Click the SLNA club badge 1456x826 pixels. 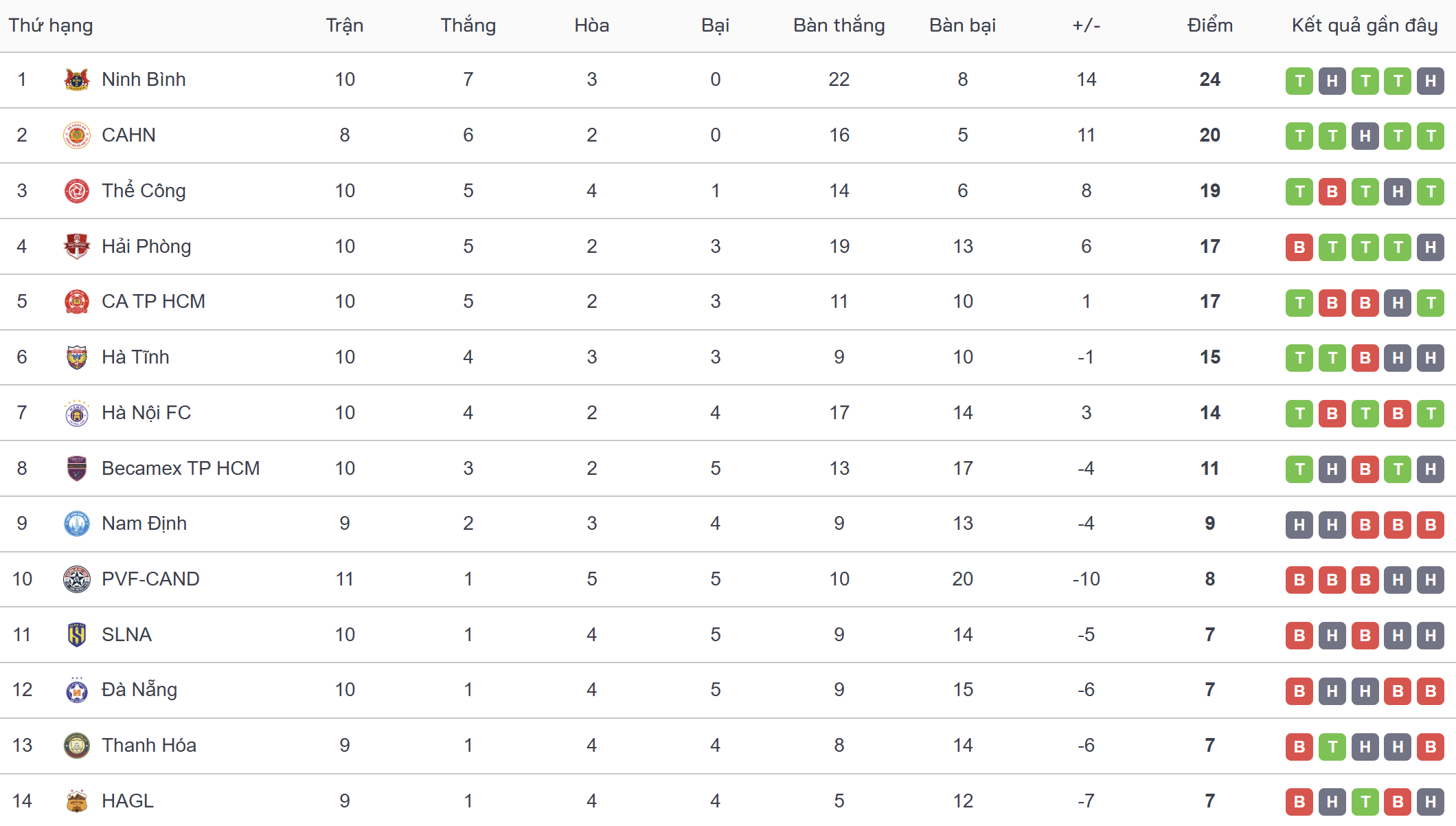[76, 634]
